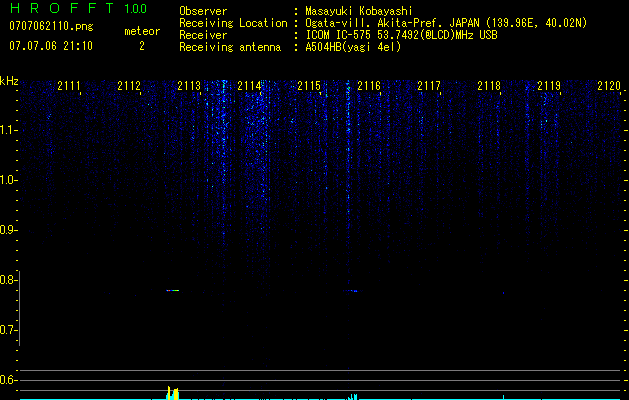This screenshot has width=629, height=400.
Task: Click the 2117 time marker
Action: [x=429, y=86]
